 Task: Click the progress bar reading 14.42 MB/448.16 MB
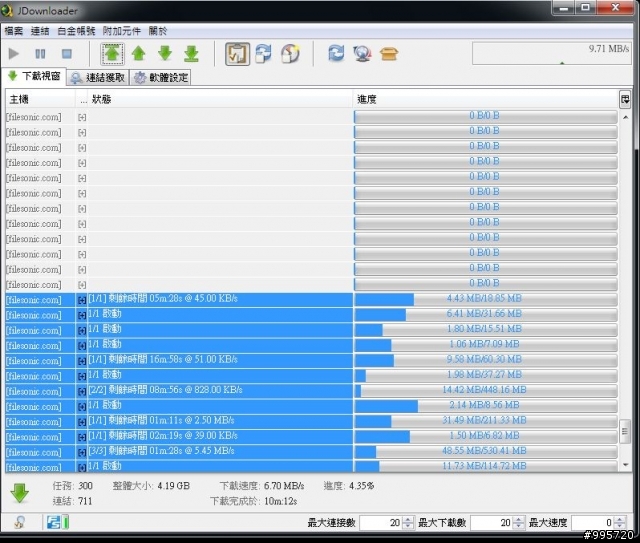[x=486, y=390]
